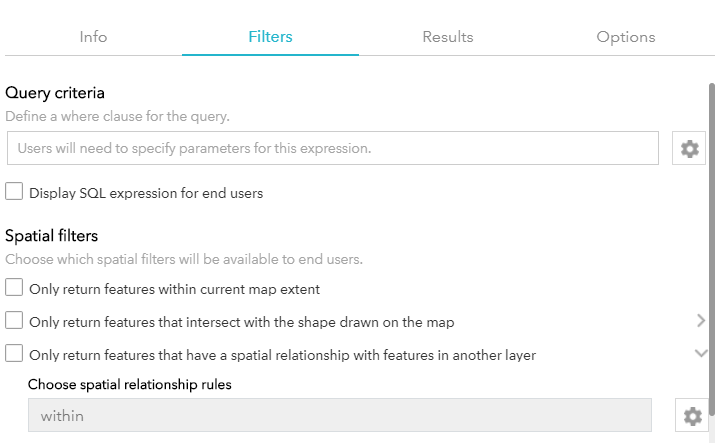The image size is (716, 443).
Task: Click the Spatial filters heading
Action: pyautogui.click(x=52, y=236)
